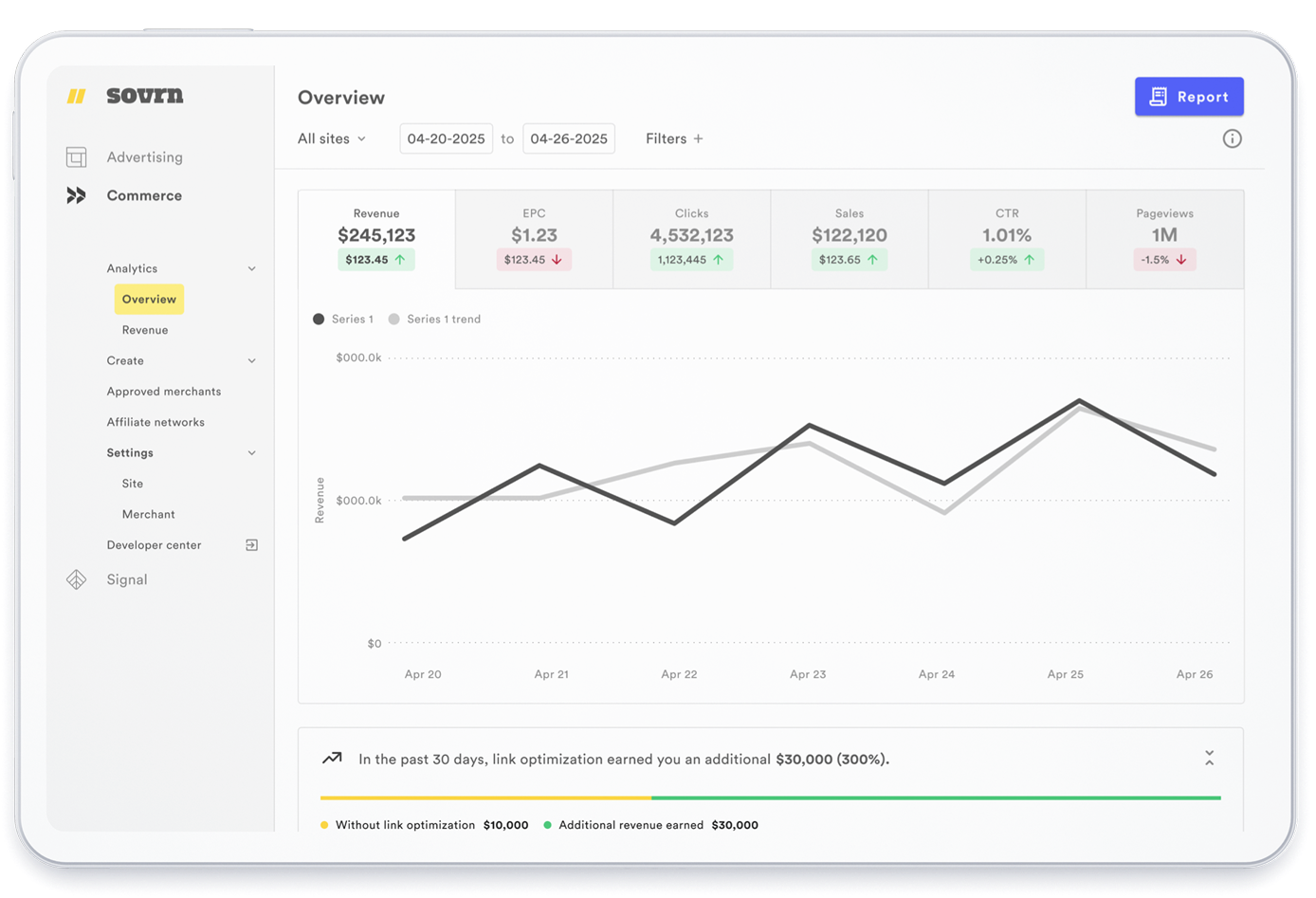The width and height of the screenshot is (1316, 898).
Task: Click the yellow Without link optimization legend dot
Action: [324, 825]
